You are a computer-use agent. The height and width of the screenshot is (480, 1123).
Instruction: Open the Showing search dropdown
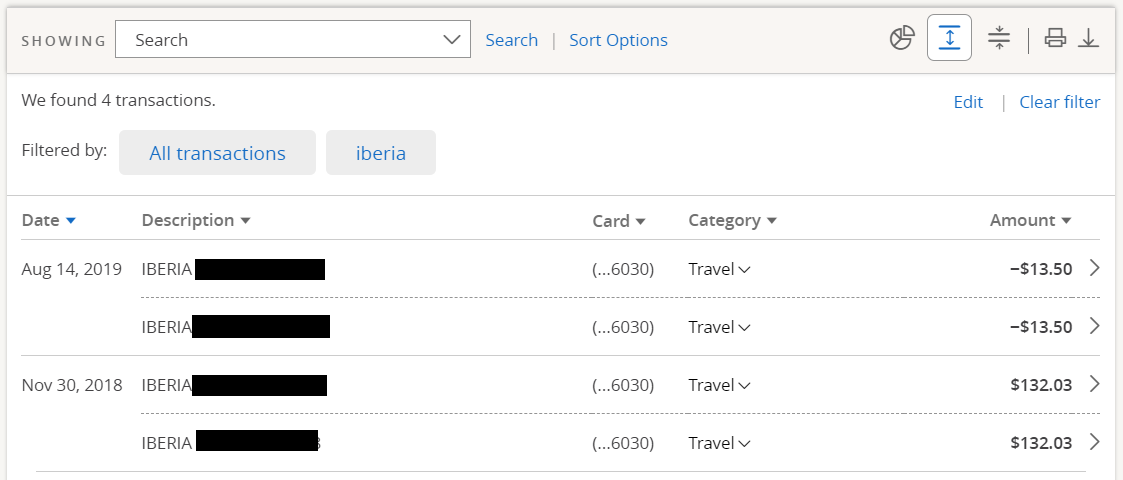coord(293,39)
